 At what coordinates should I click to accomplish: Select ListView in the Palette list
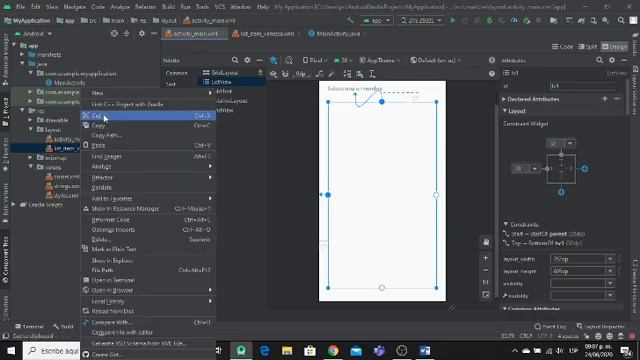[x=232, y=82]
